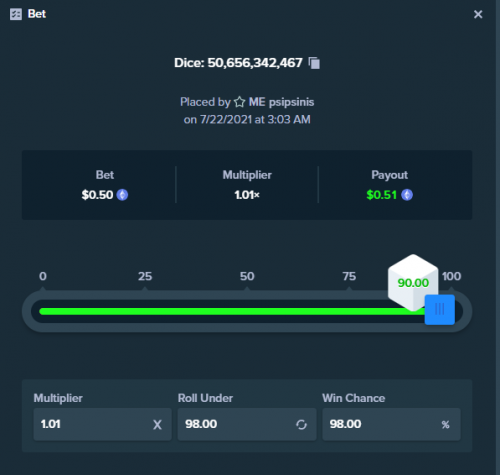Image resolution: width=500 pixels, height=475 pixels.
Task: Click the green $0.51 payout amount
Action: pyautogui.click(x=381, y=195)
